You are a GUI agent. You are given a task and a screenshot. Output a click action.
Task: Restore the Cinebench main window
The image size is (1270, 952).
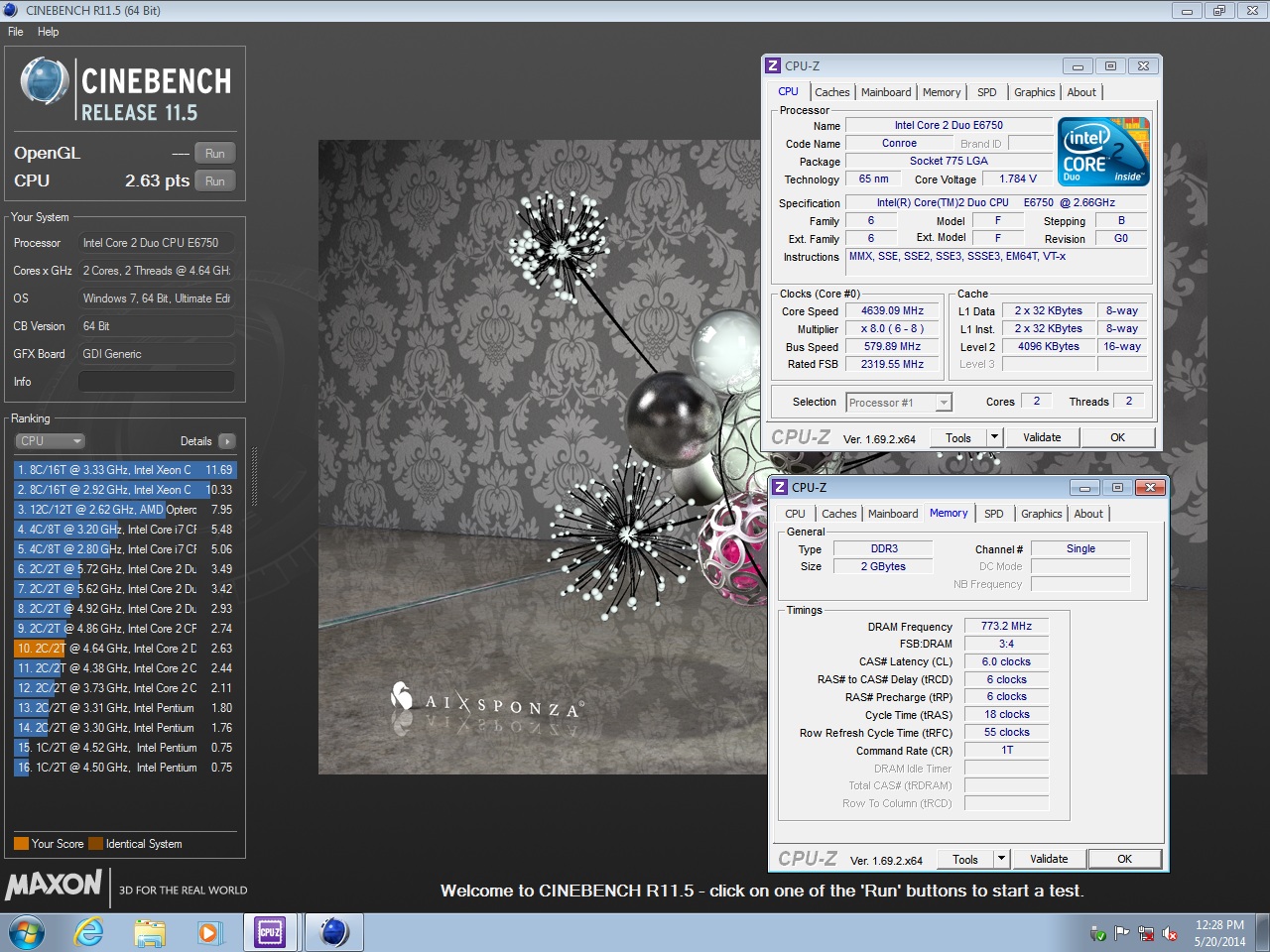pyautogui.click(x=1219, y=11)
